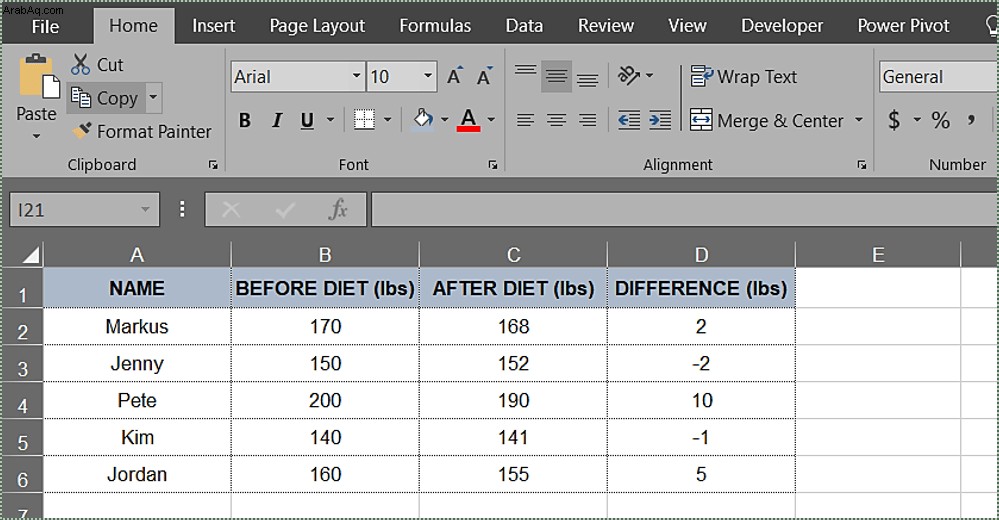999x520 pixels.
Task: Click the Format Painter brush icon
Action: pyautogui.click(x=81, y=131)
